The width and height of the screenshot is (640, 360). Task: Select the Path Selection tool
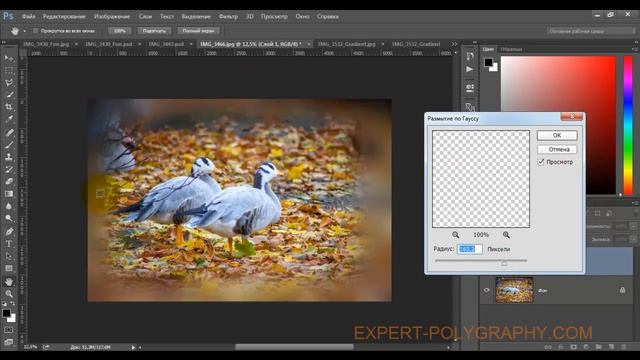[9, 256]
